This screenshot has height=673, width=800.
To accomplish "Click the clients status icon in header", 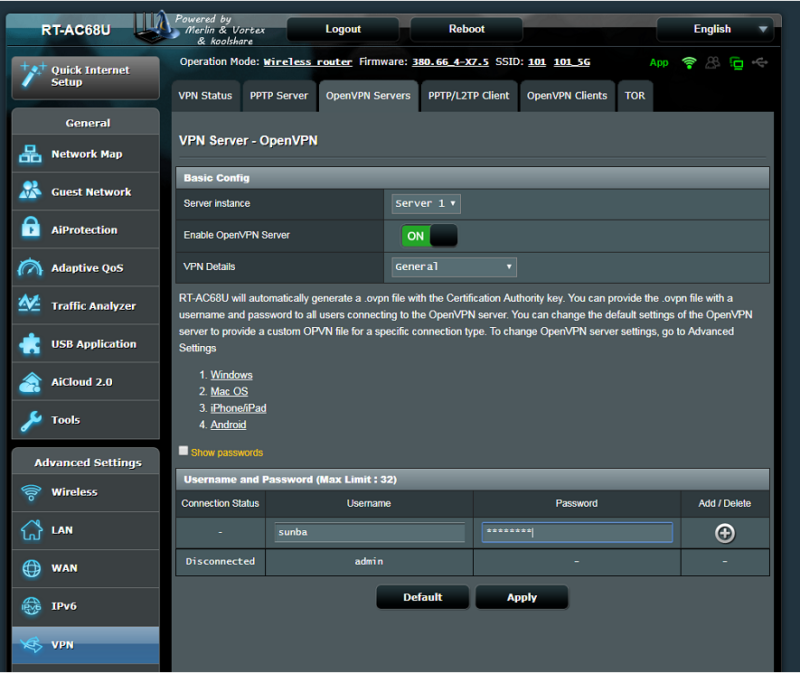I will pos(712,62).
